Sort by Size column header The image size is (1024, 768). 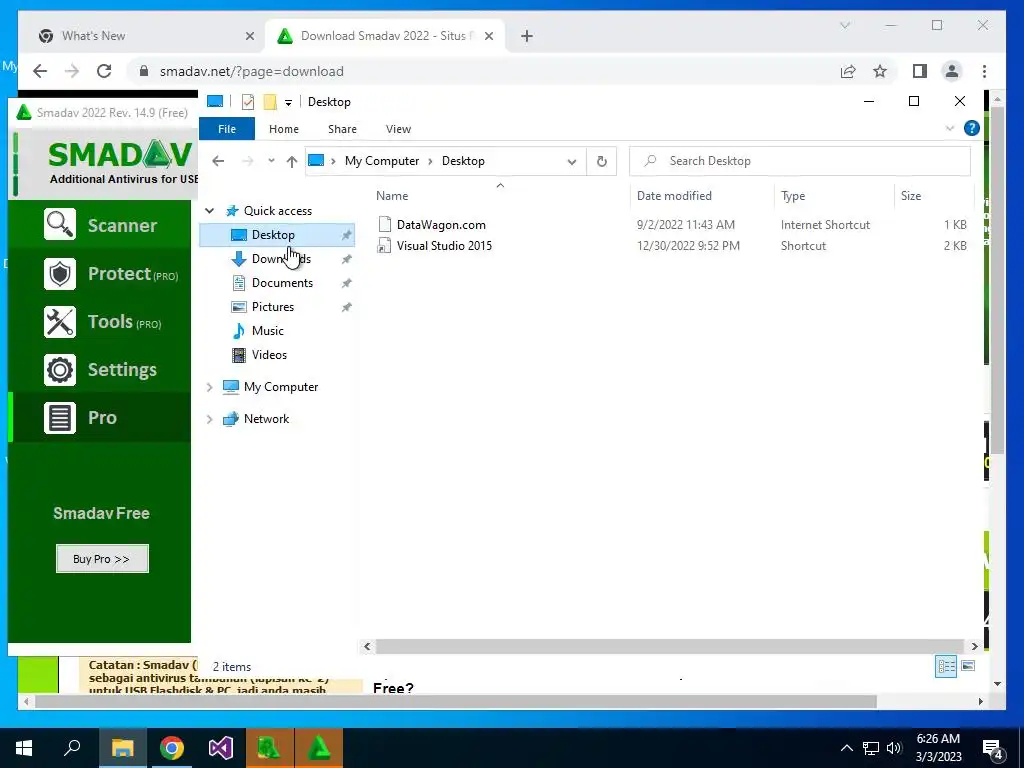pos(910,196)
